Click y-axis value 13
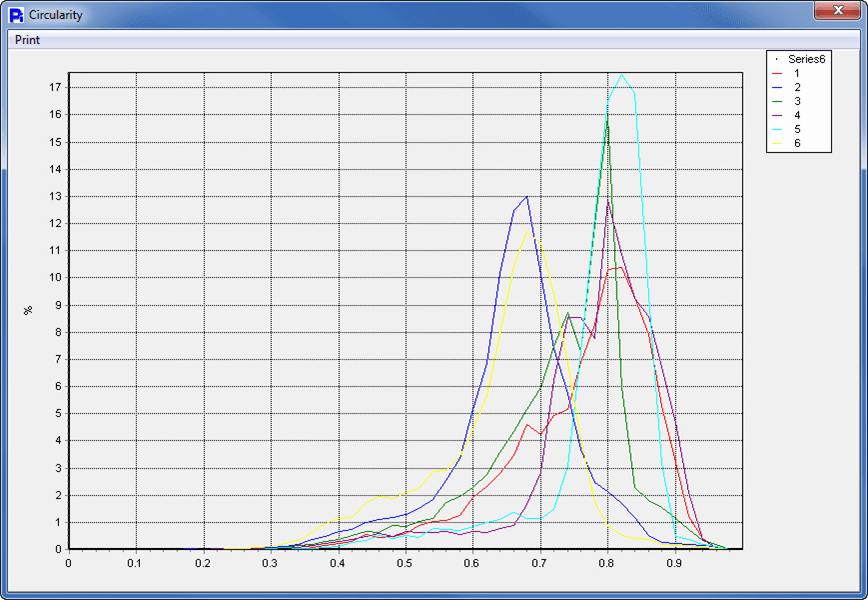 tap(55, 196)
